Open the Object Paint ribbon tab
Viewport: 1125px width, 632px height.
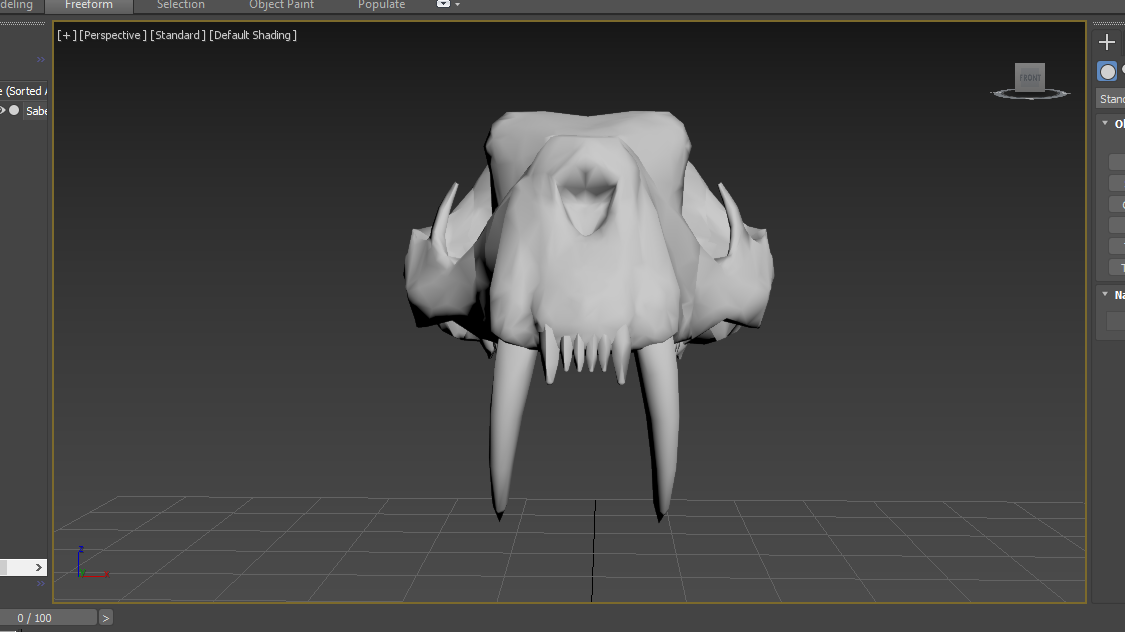coord(281,5)
